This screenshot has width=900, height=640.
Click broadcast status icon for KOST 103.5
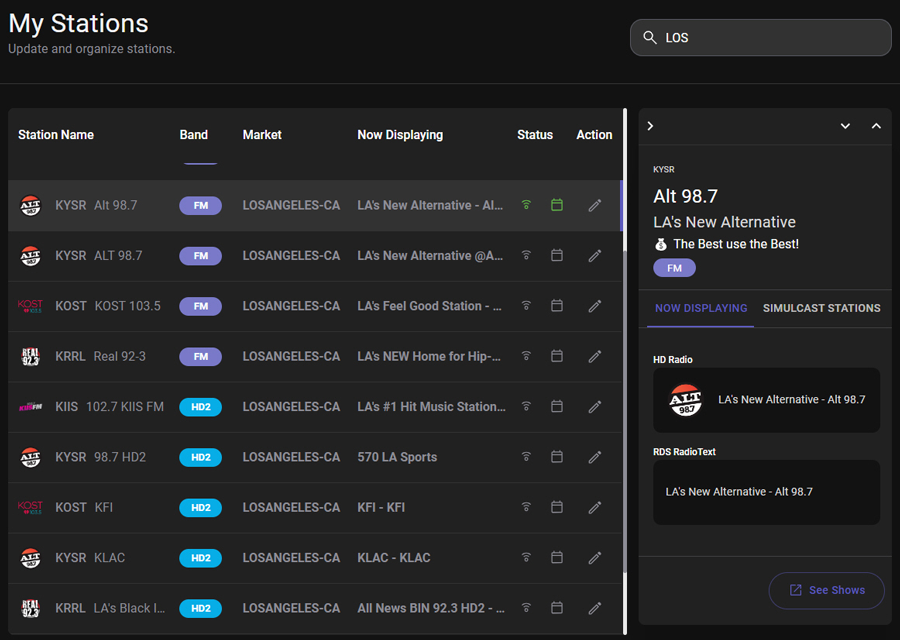click(526, 305)
